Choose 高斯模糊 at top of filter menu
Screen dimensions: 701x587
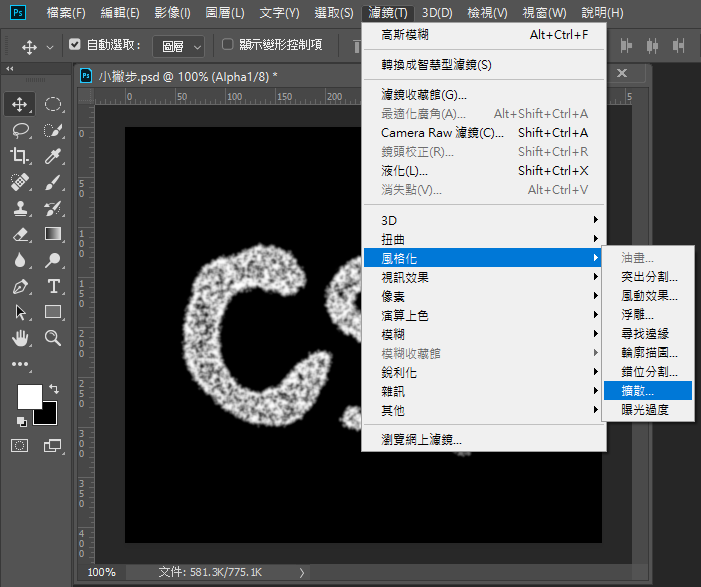[x=484, y=34]
